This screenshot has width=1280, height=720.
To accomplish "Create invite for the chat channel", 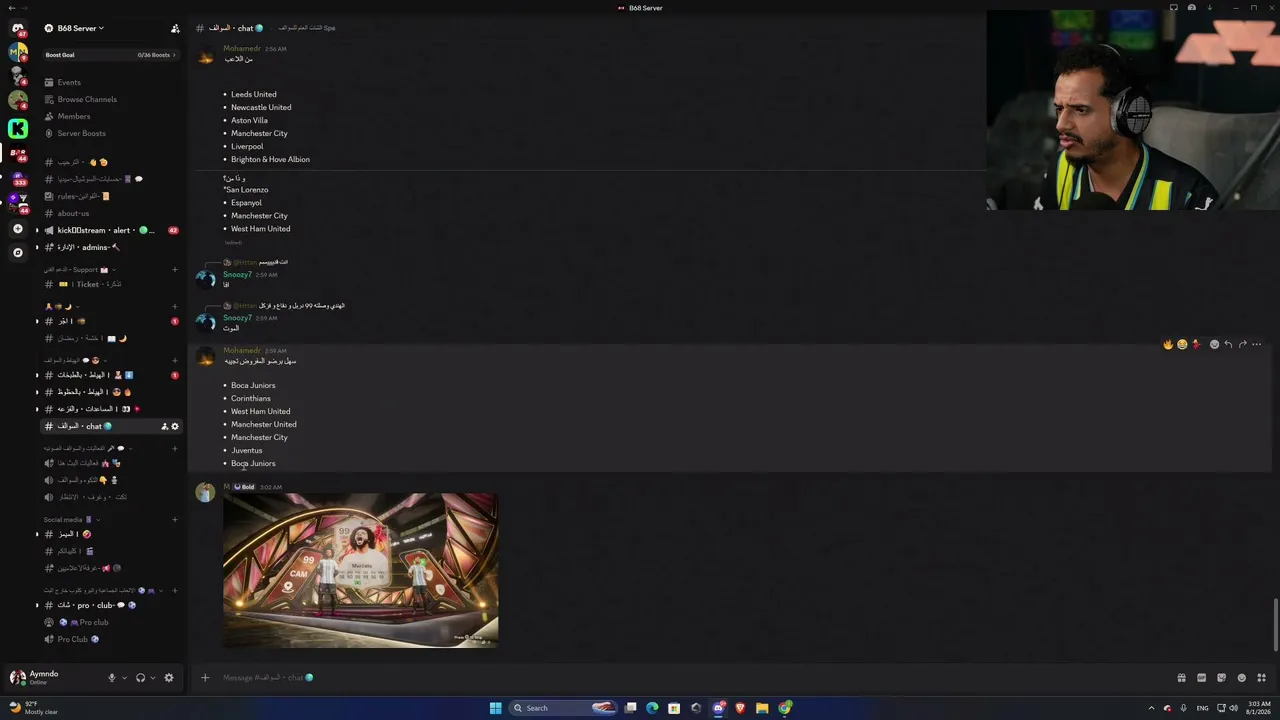I will pos(164,426).
